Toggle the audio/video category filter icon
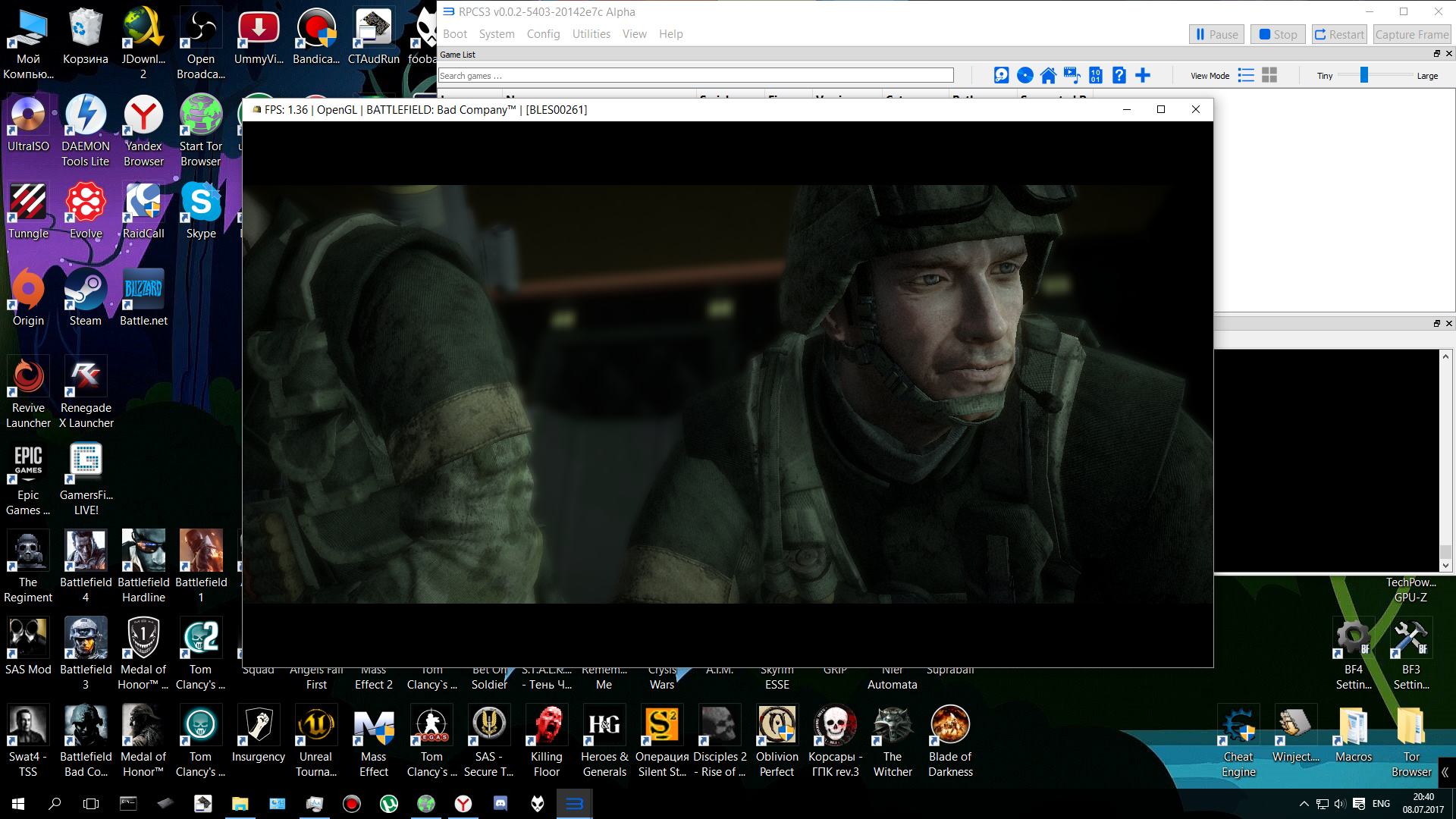Viewport: 1456px width, 819px height. click(1072, 75)
